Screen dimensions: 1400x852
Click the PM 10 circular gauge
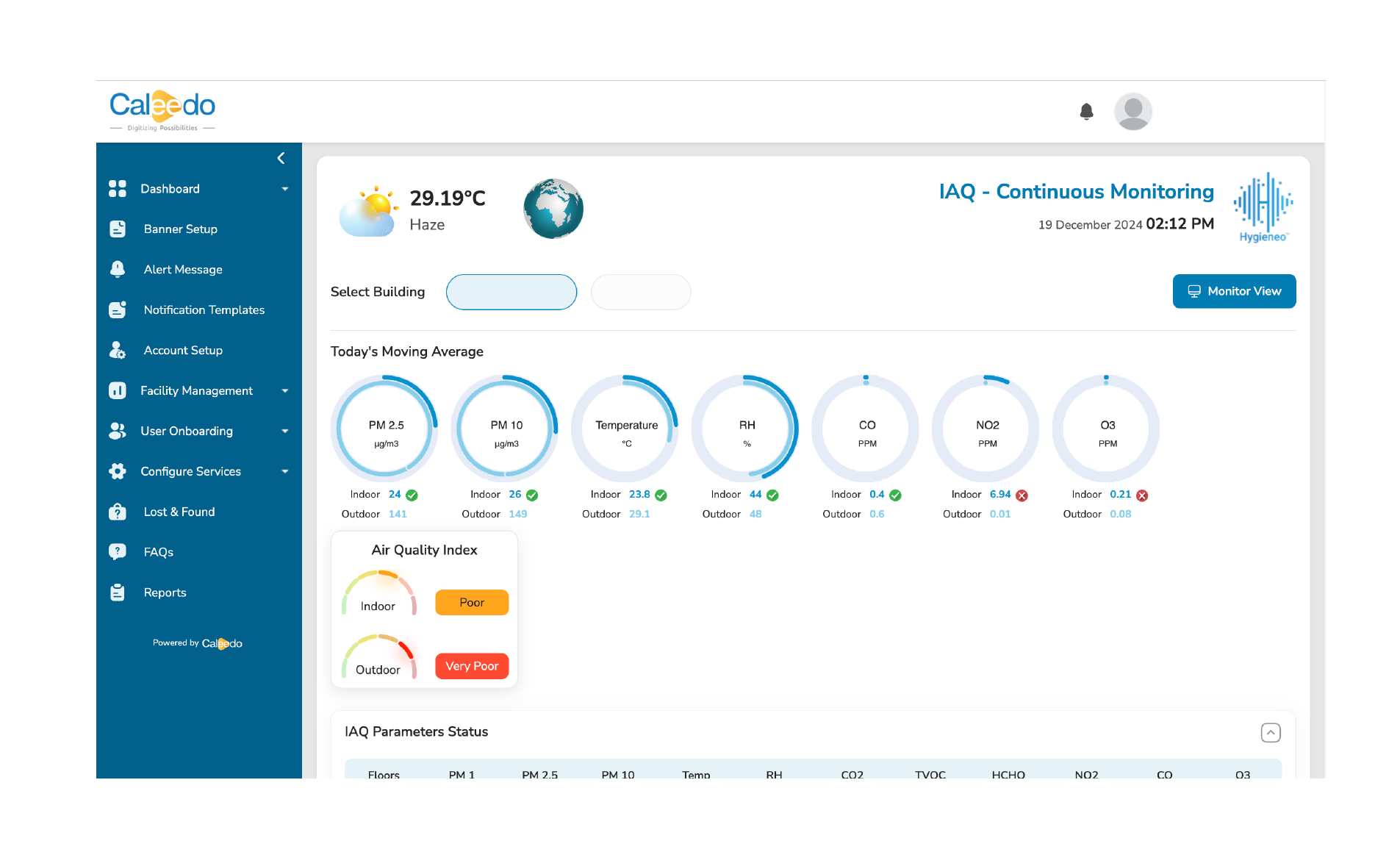tap(506, 429)
